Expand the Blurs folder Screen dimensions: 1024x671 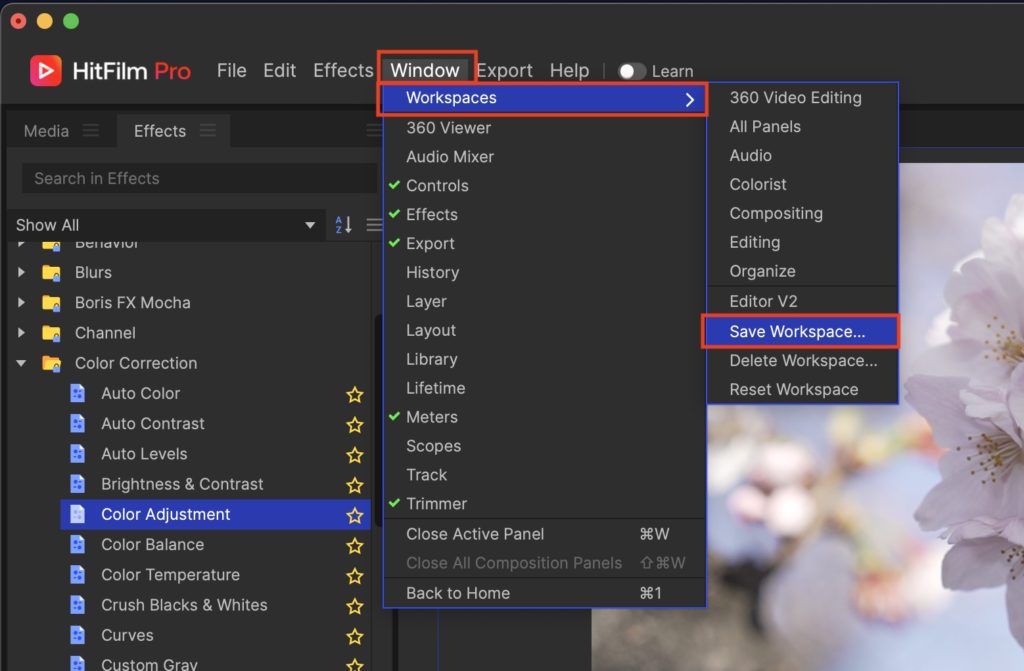(x=22, y=272)
